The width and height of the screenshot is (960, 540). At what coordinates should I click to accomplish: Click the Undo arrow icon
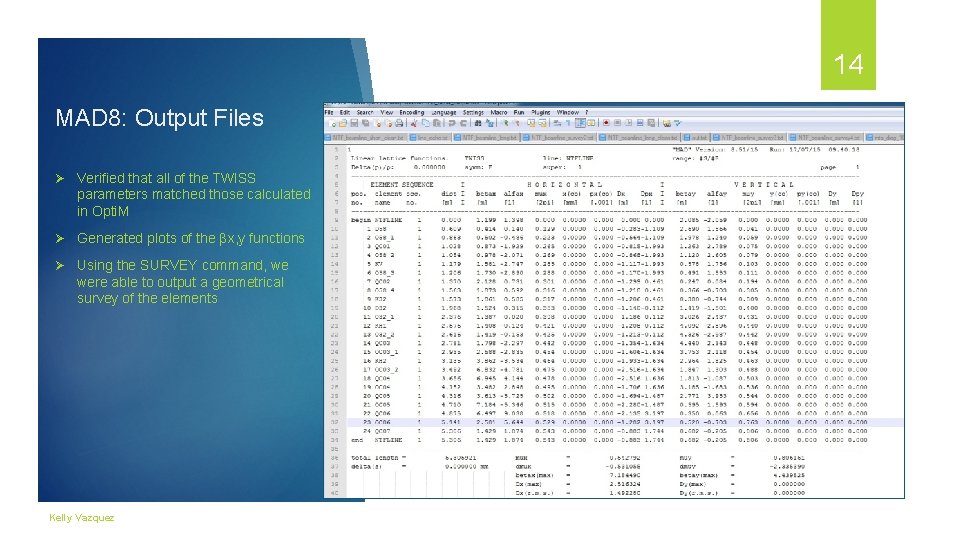[452, 123]
